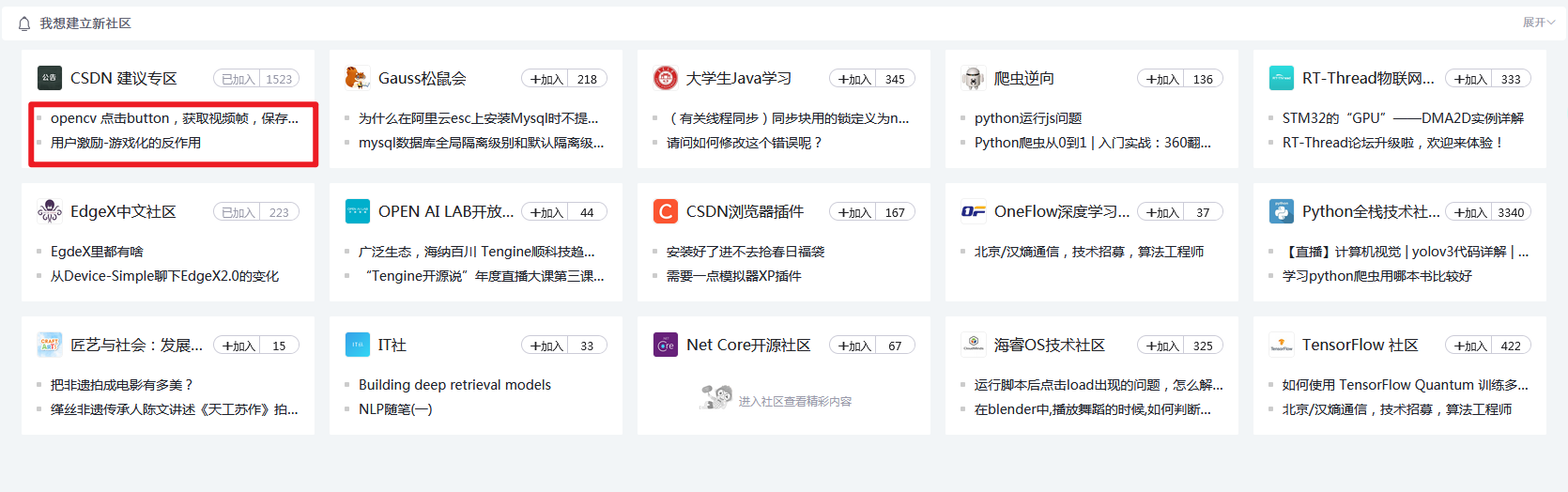Click 进入社区查看精彩内容 in Net Core card

click(795, 402)
